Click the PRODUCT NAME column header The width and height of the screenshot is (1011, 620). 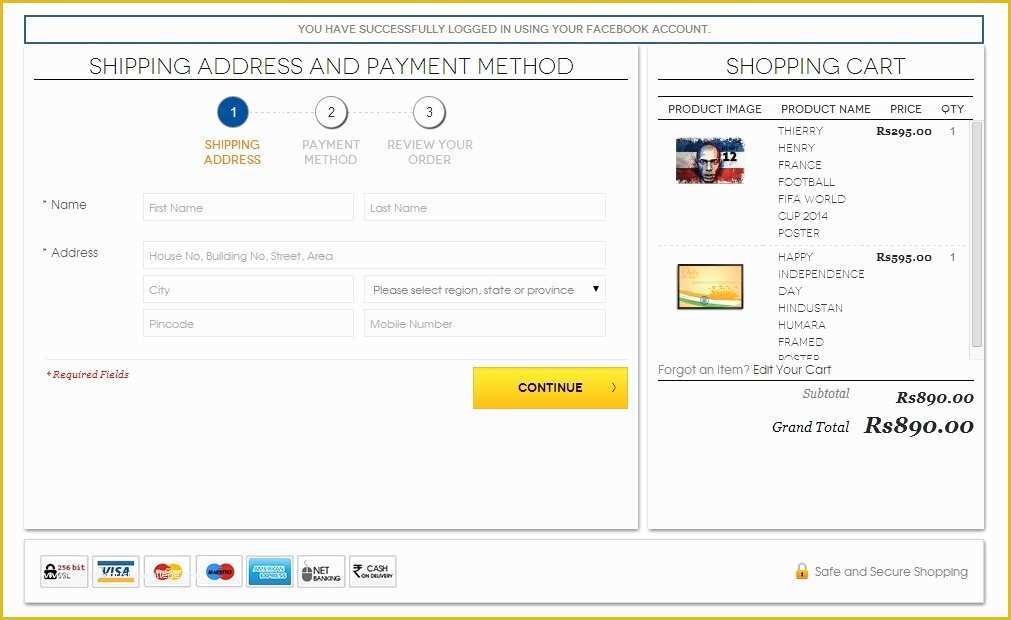click(x=825, y=109)
